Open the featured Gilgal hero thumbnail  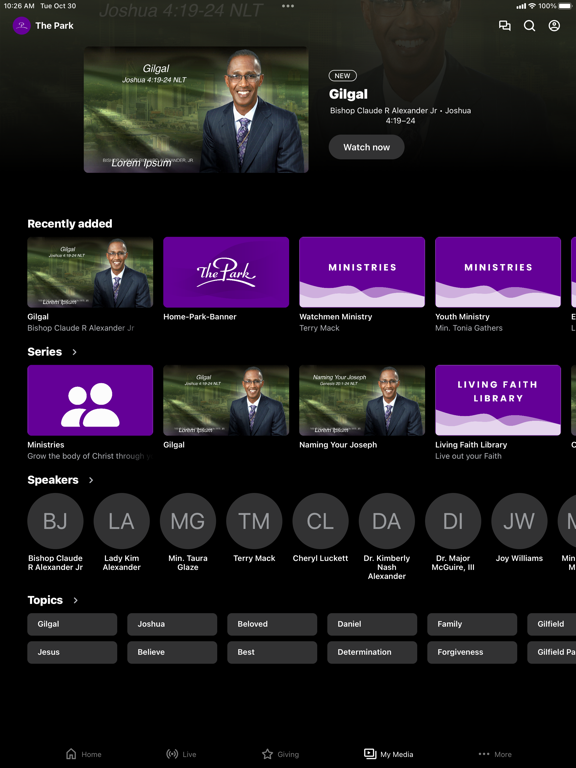(x=196, y=110)
